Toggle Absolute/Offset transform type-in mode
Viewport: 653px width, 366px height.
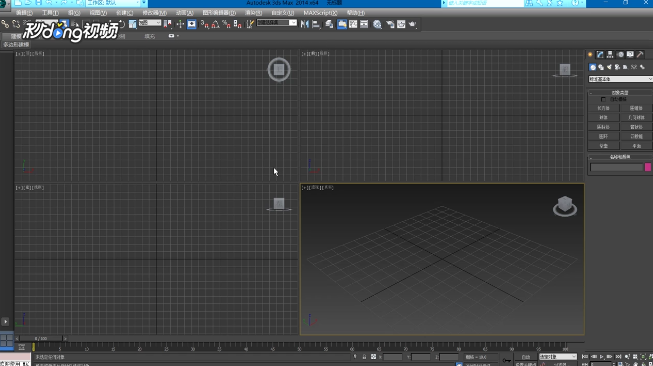374,357
